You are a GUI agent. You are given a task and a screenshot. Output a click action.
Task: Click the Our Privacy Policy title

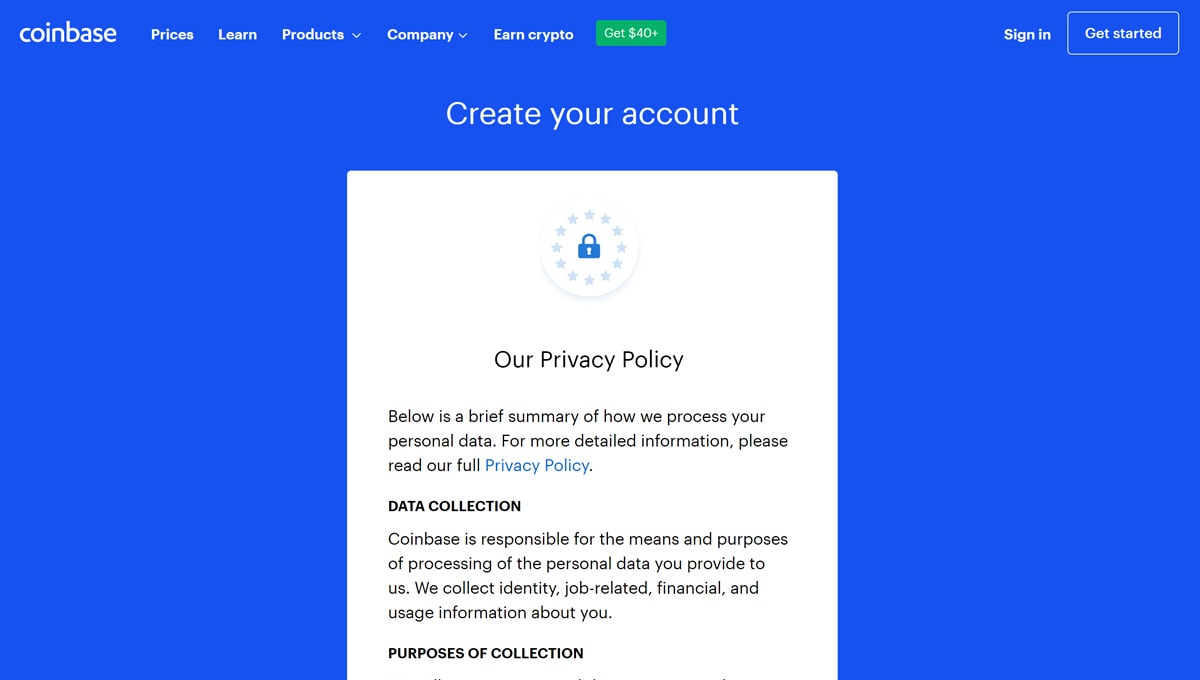589,359
